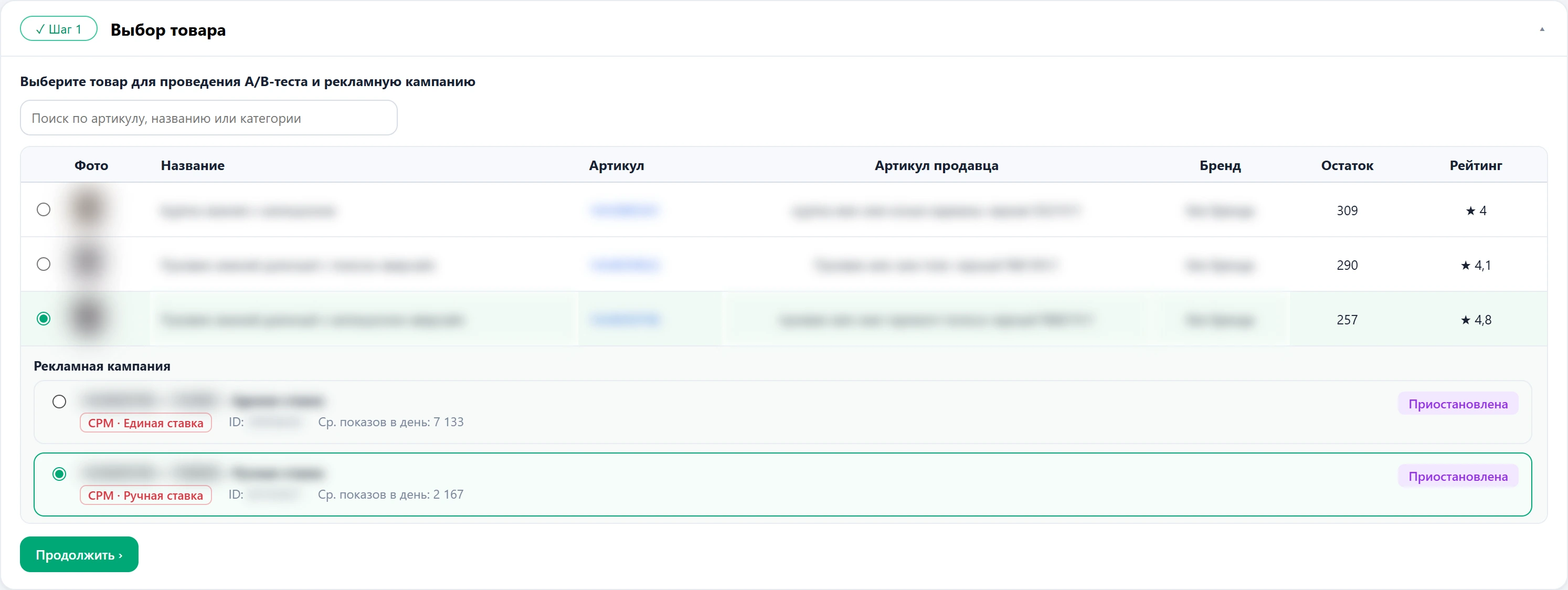1568x590 pixels.
Task: Click the rating ★ 4,1
Action: click(1476, 266)
